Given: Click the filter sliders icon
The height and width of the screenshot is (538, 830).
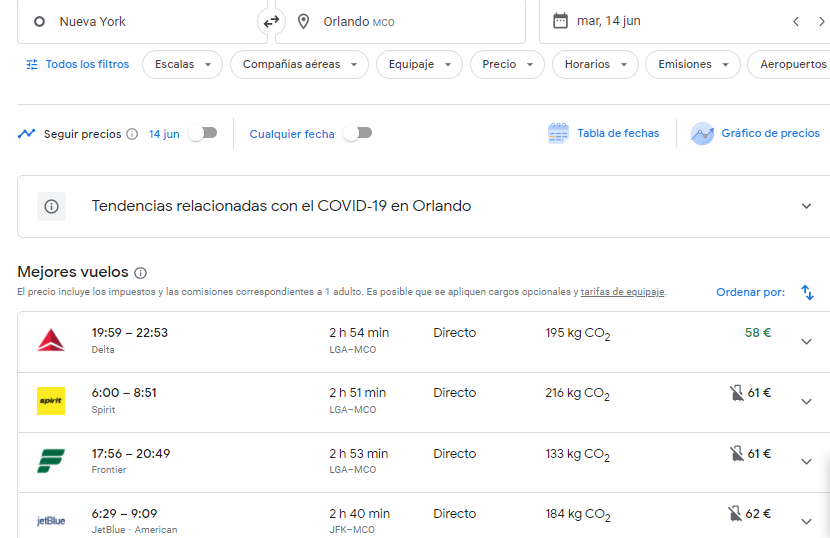Looking at the screenshot, I should coord(32,65).
